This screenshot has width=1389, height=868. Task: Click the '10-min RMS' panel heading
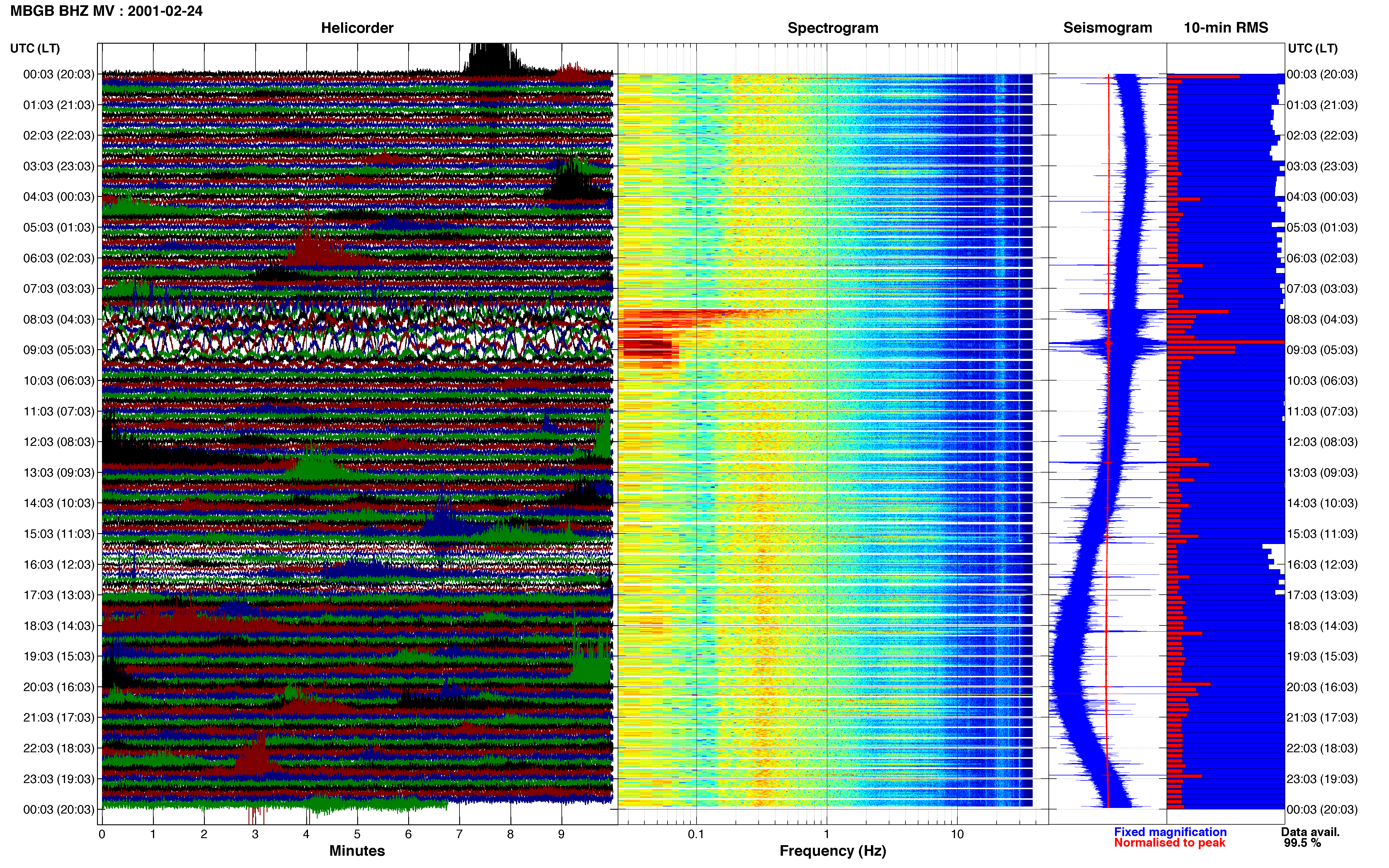pos(1225,28)
